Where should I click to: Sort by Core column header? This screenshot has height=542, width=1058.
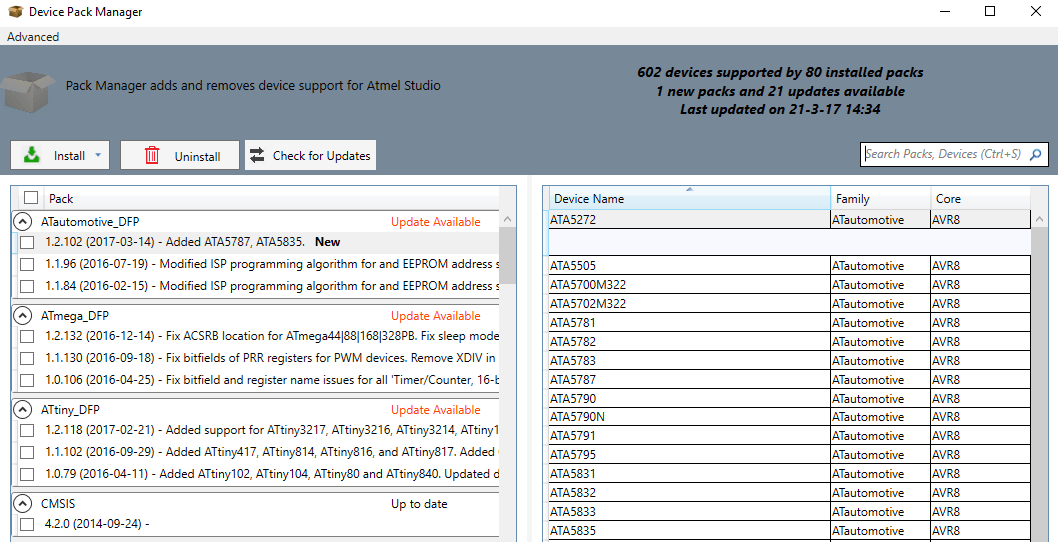pos(980,198)
